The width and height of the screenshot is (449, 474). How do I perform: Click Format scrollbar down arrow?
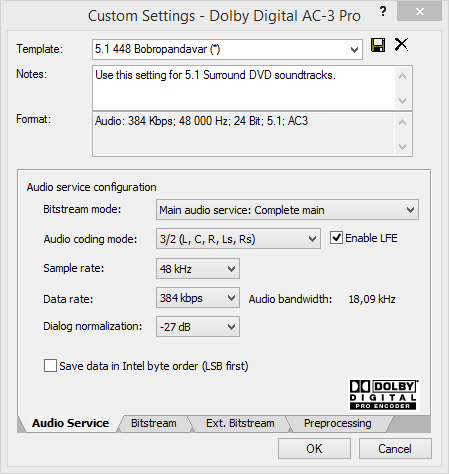403,146
